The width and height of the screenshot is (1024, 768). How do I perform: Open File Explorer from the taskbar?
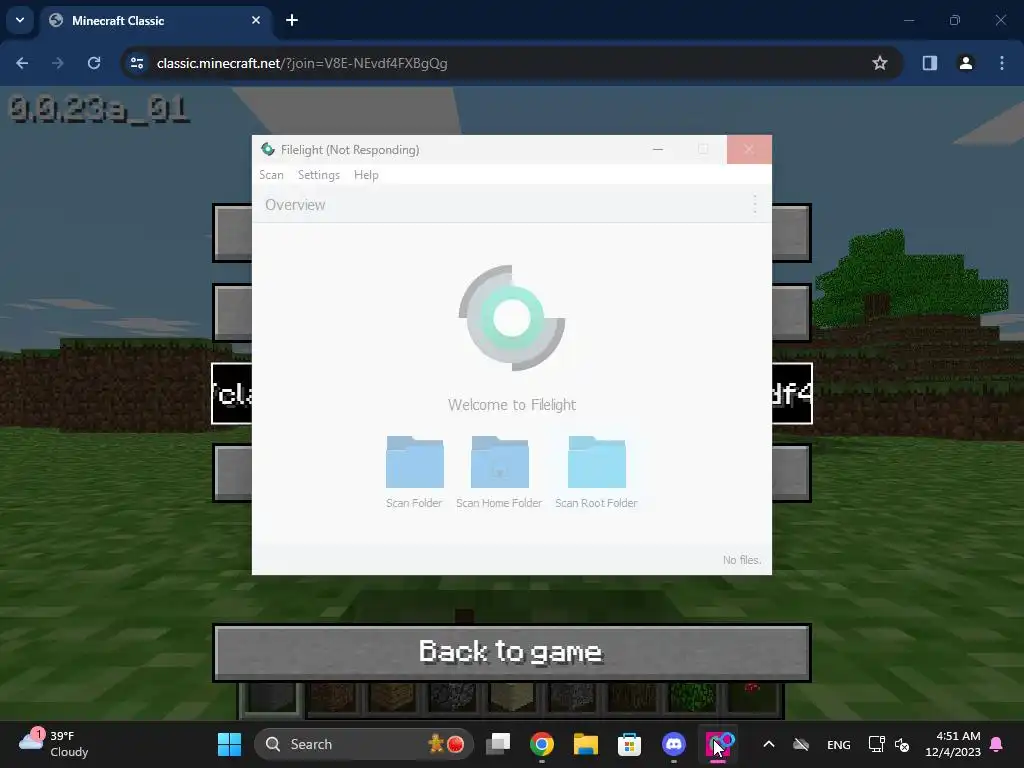(586, 744)
